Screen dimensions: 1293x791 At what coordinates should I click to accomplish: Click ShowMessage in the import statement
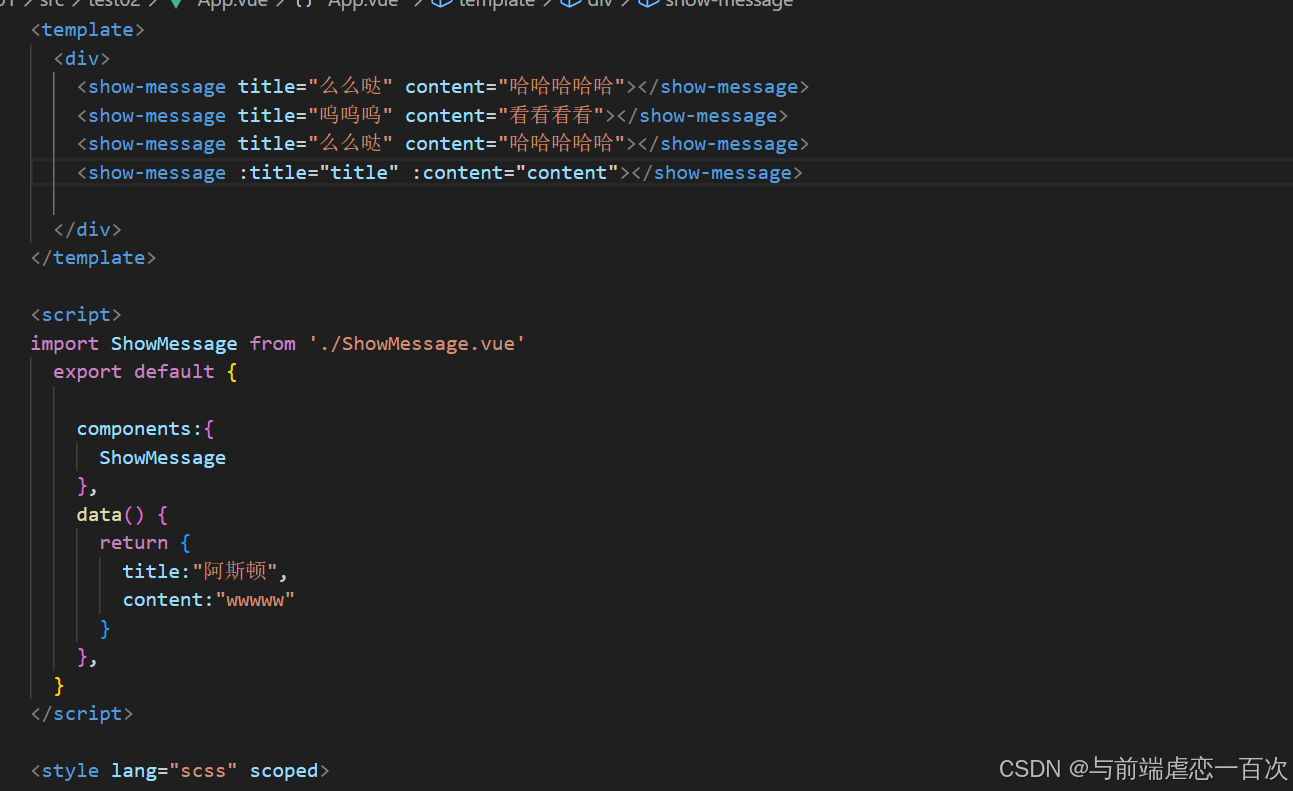click(x=174, y=344)
